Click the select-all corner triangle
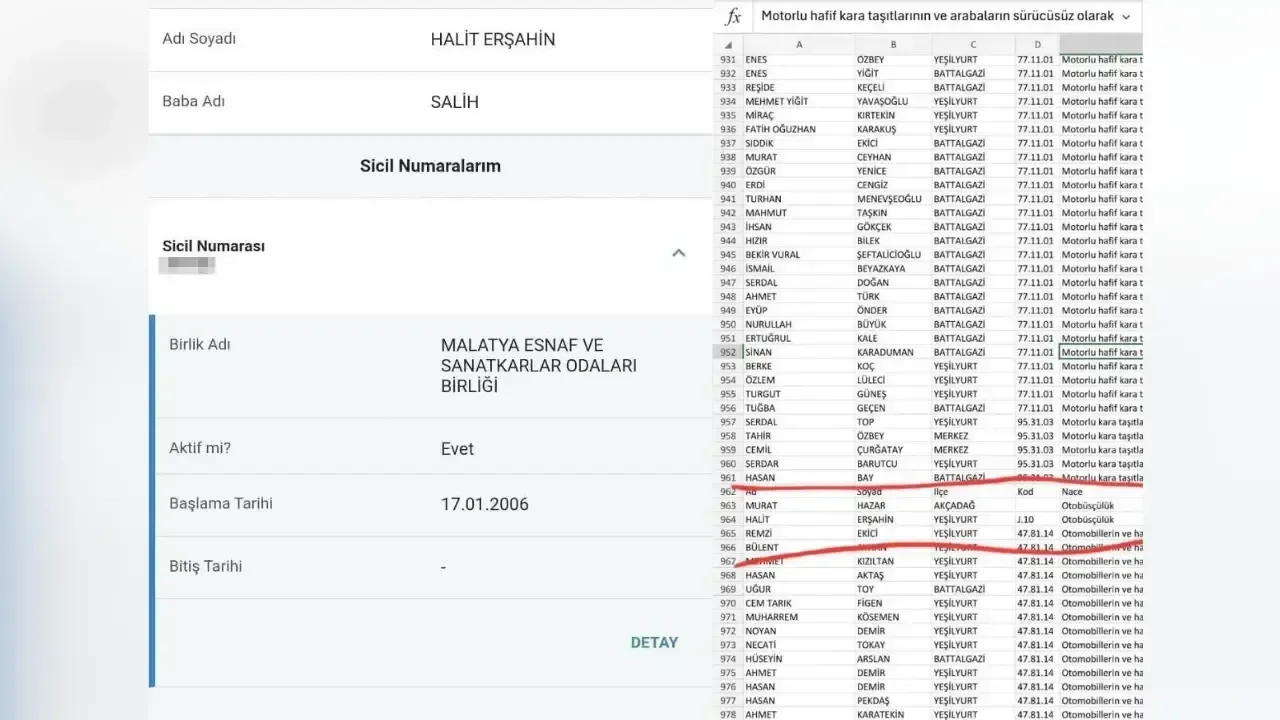The width and height of the screenshot is (1280, 720). click(x=728, y=45)
